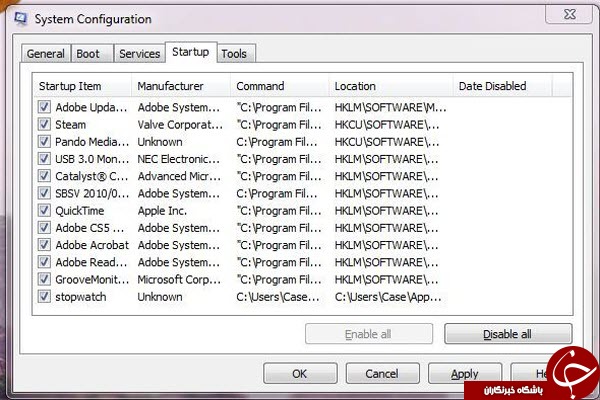
Task: Click the Advanced Micr... manufacturer cell
Action: (179, 176)
